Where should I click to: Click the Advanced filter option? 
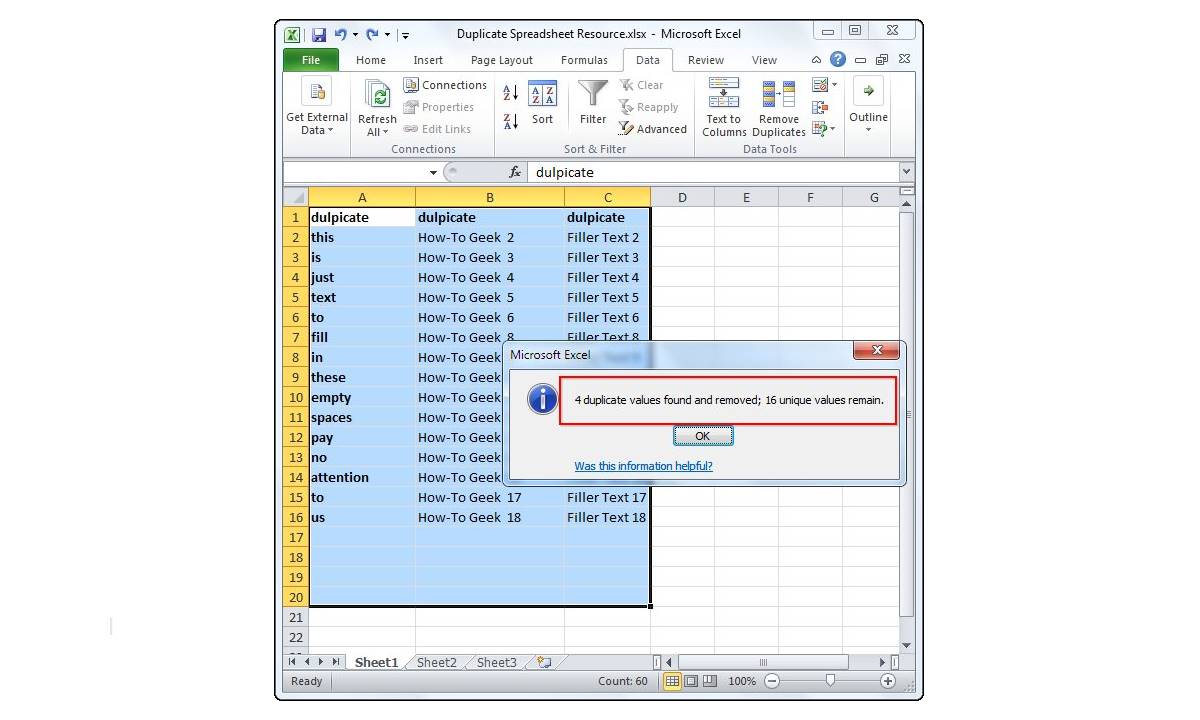click(652, 129)
